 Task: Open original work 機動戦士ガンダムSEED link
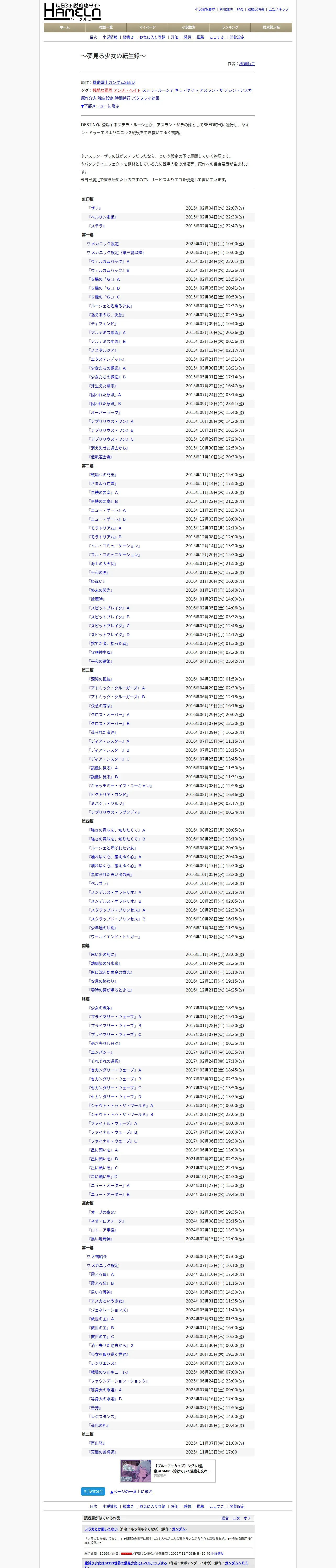click(113, 82)
